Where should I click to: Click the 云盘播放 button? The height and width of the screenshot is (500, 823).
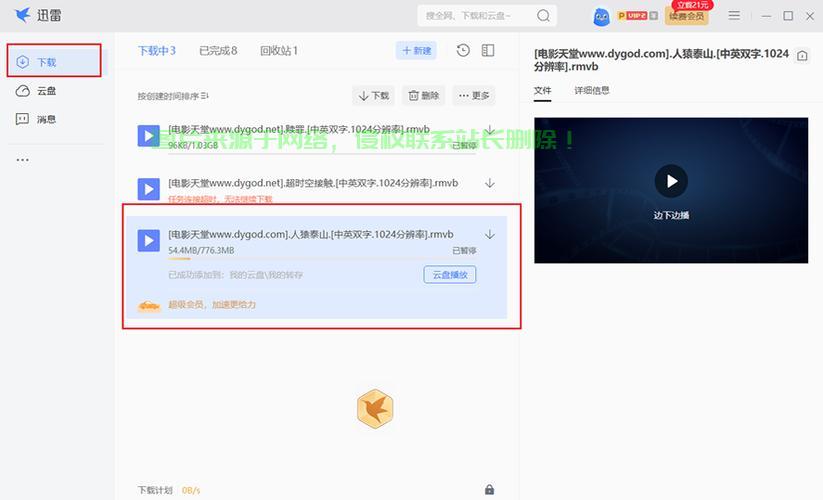(450, 275)
